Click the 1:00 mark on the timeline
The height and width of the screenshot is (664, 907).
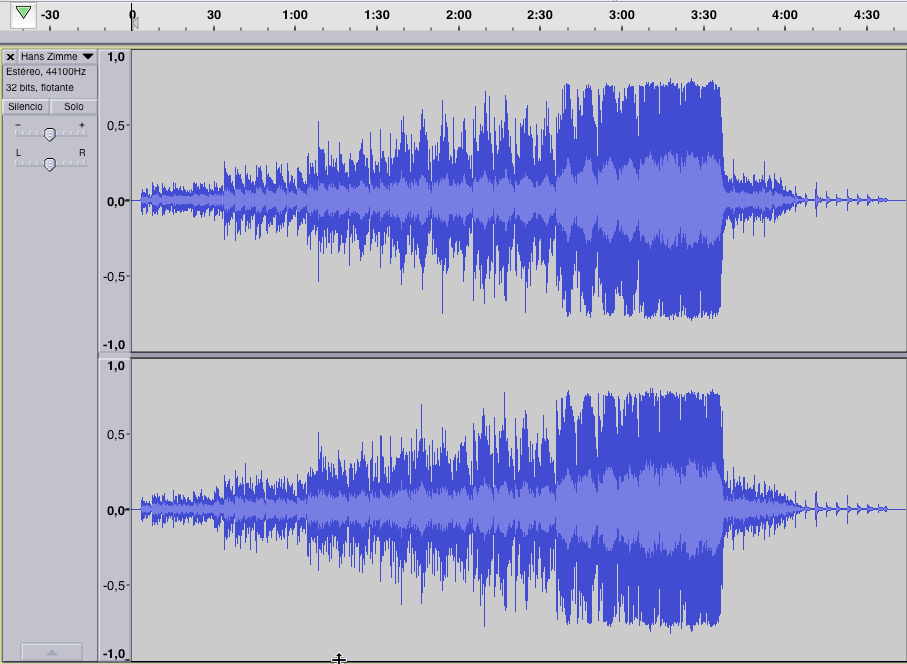[294, 15]
